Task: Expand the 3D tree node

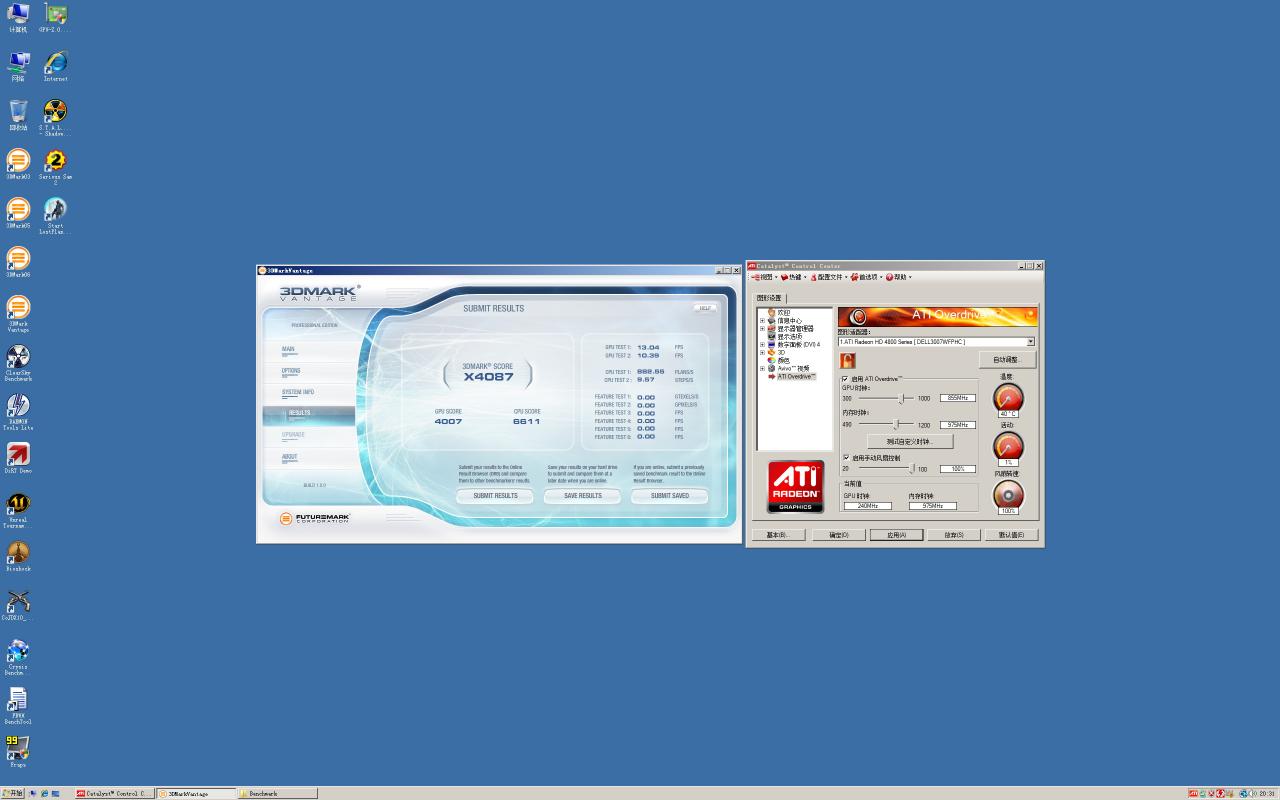Action: click(762, 353)
